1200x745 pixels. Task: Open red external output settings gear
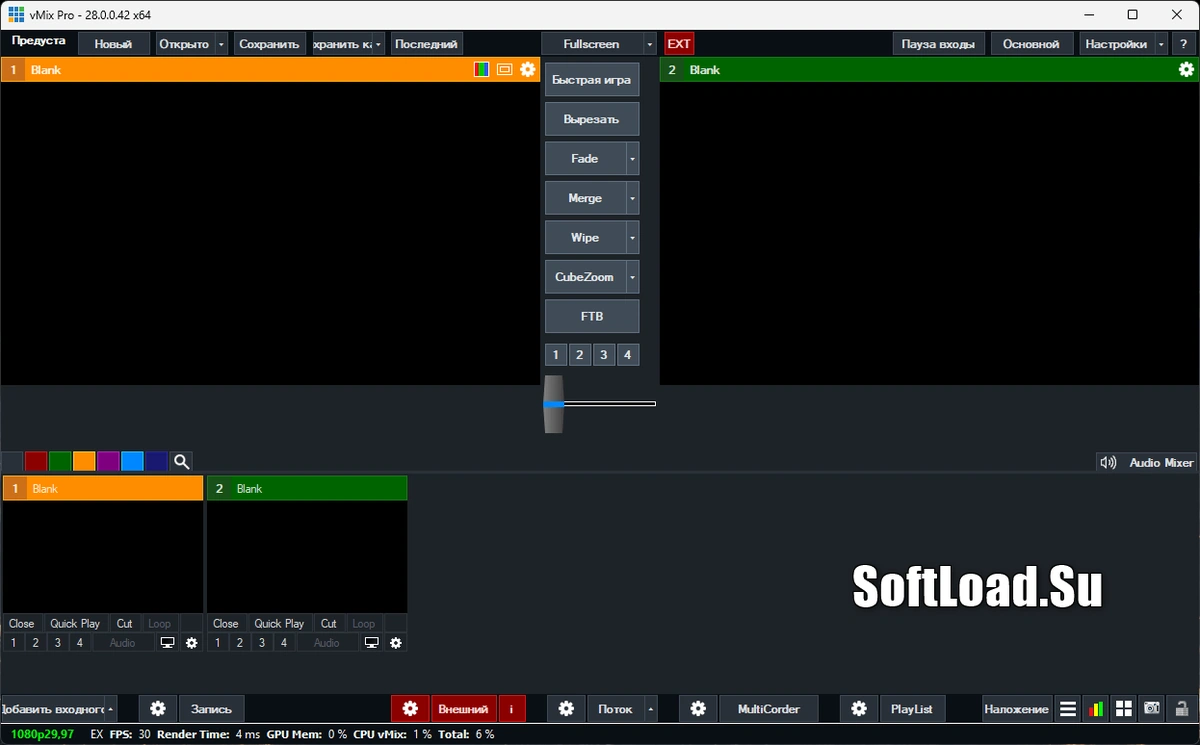click(410, 709)
